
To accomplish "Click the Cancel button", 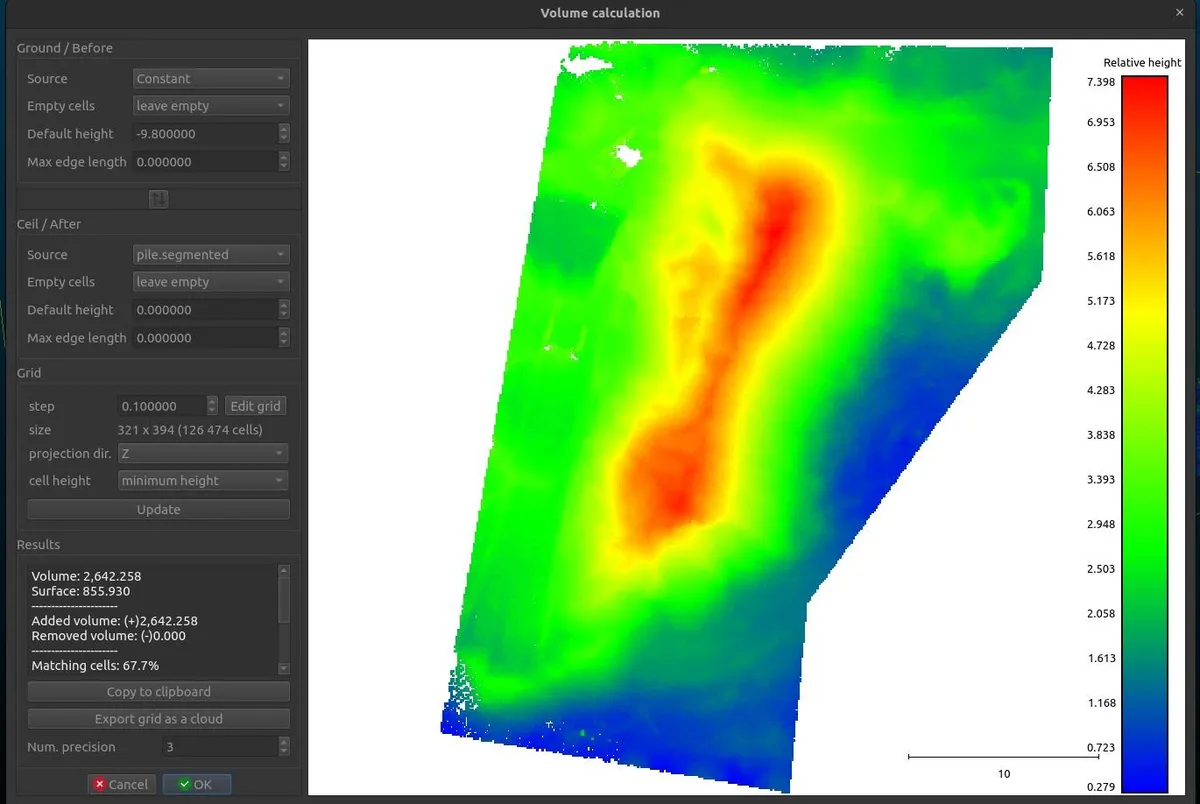I will coord(122,785).
